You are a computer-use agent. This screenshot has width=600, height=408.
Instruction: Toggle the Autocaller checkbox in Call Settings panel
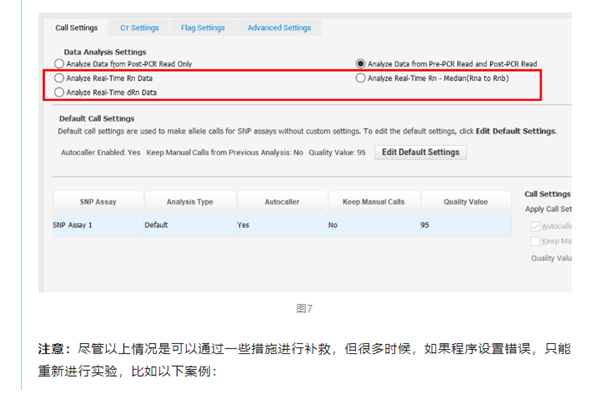coord(535,227)
